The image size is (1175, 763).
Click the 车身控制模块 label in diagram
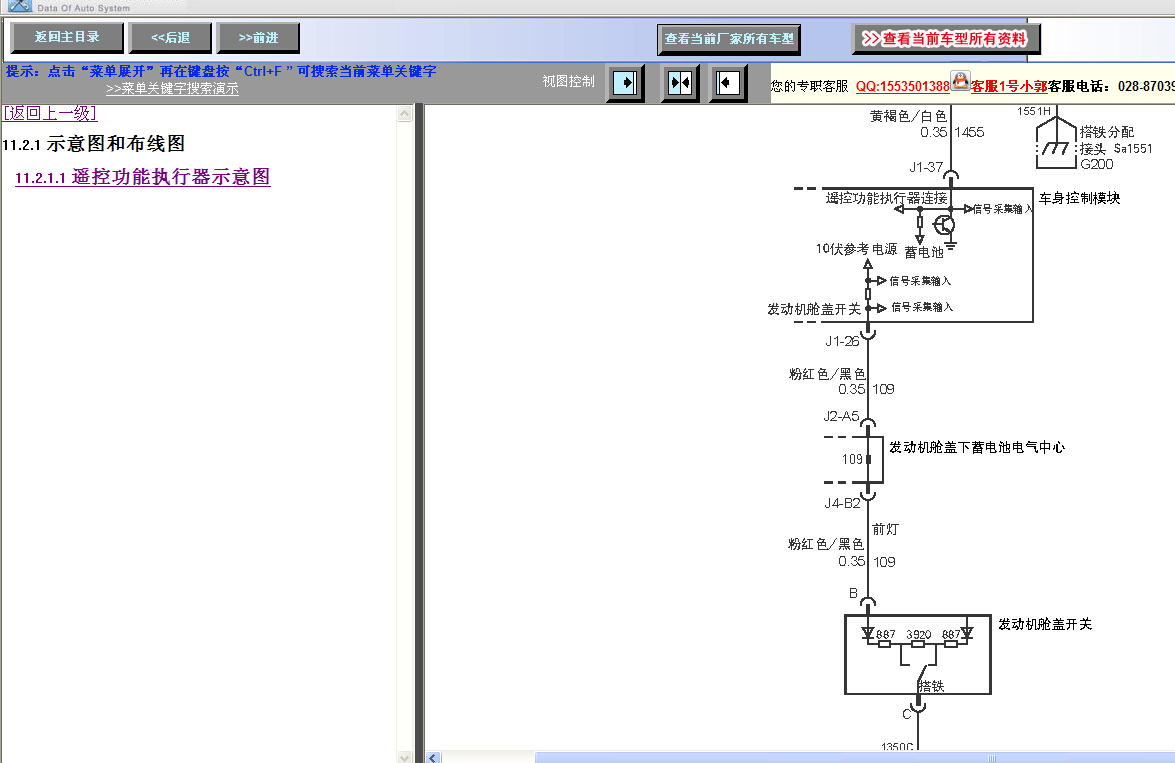click(1080, 198)
